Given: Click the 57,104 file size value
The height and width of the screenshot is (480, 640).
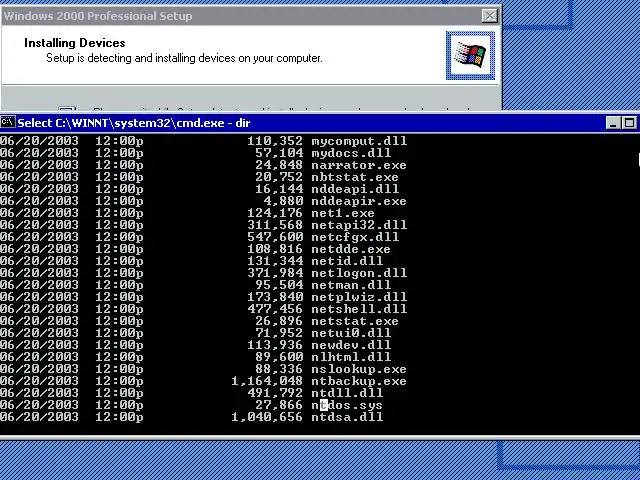Looking at the screenshot, I should (x=279, y=153).
